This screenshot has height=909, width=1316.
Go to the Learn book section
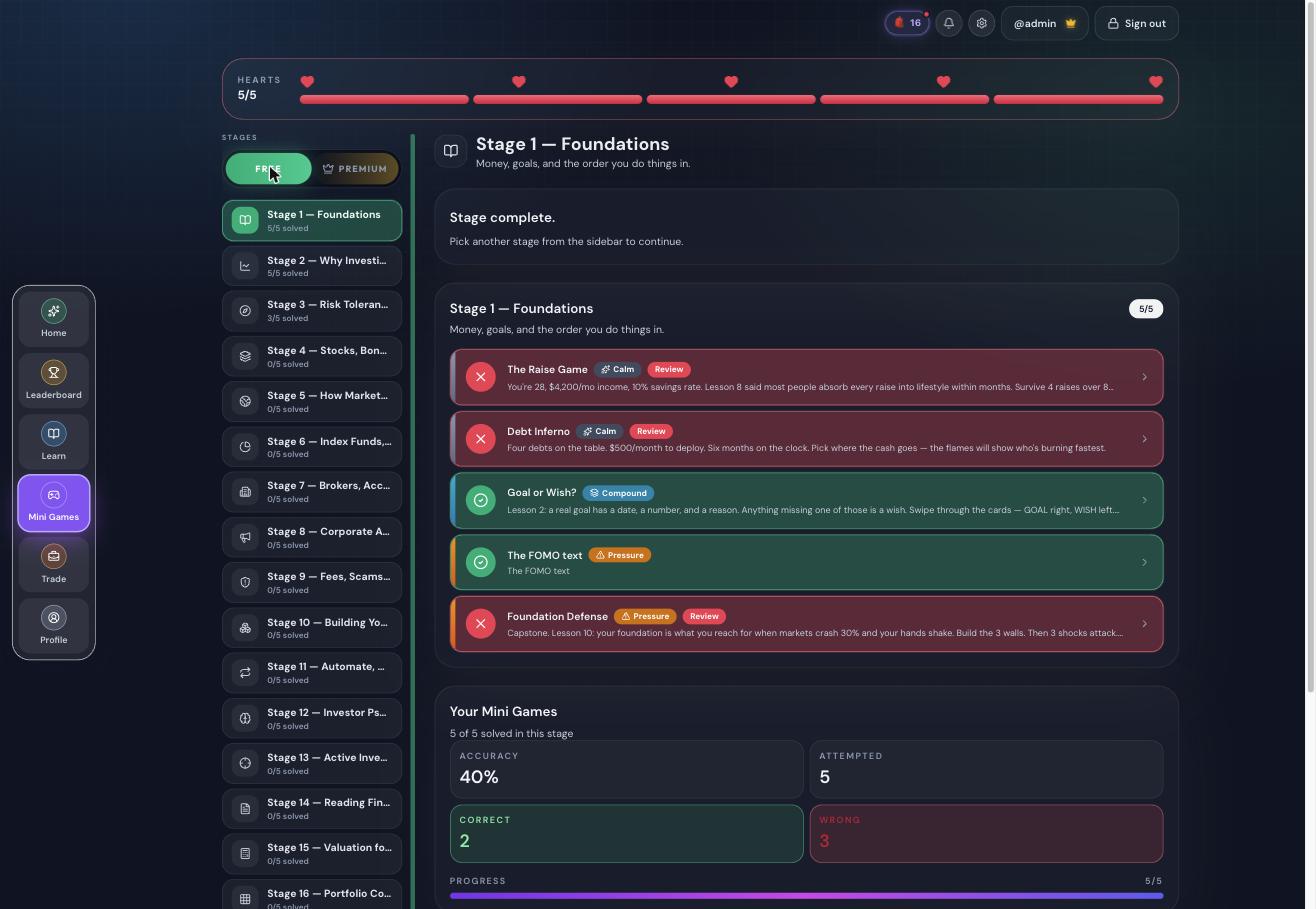coord(54,441)
